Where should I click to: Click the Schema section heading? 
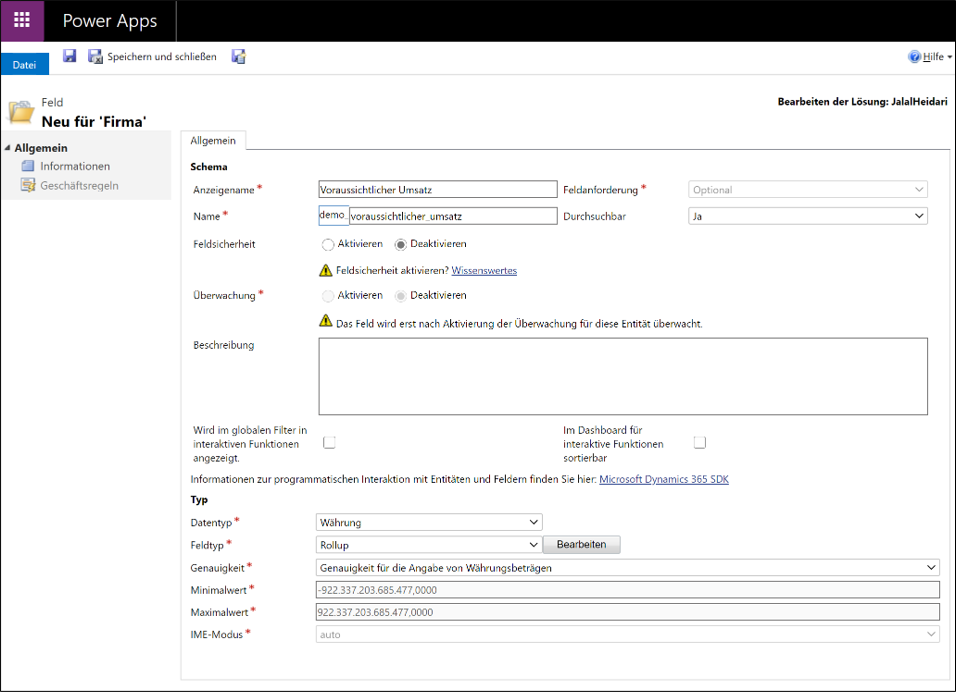point(209,166)
